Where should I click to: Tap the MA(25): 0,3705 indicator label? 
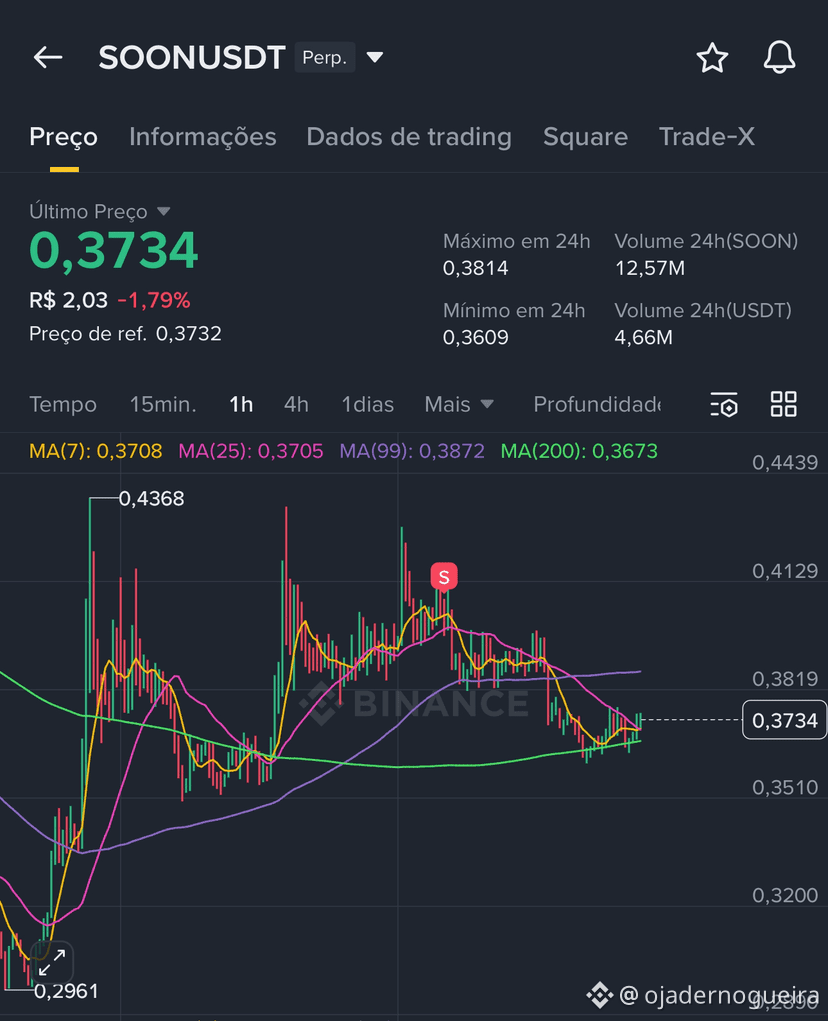click(251, 451)
